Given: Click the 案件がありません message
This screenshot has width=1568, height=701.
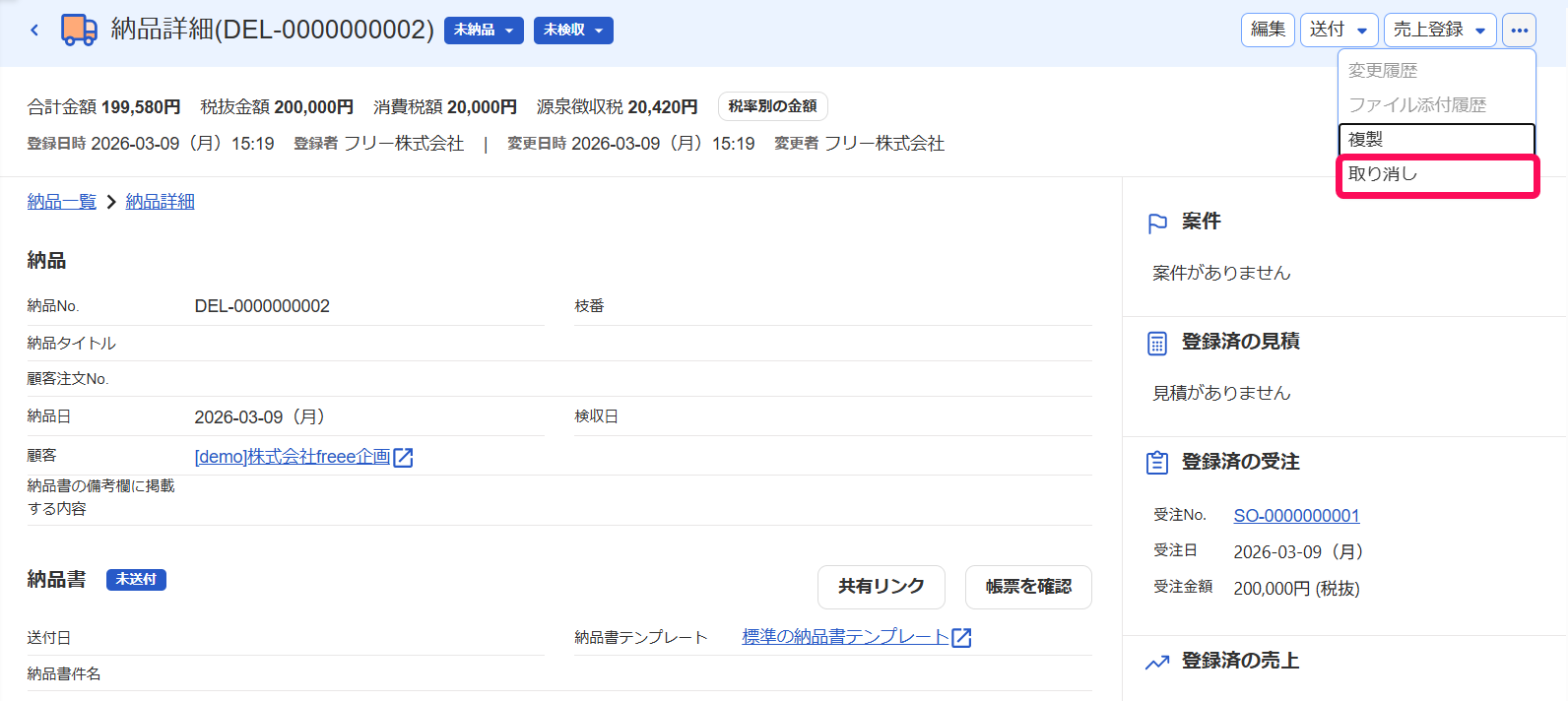Looking at the screenshot, I should point(1221,273).
